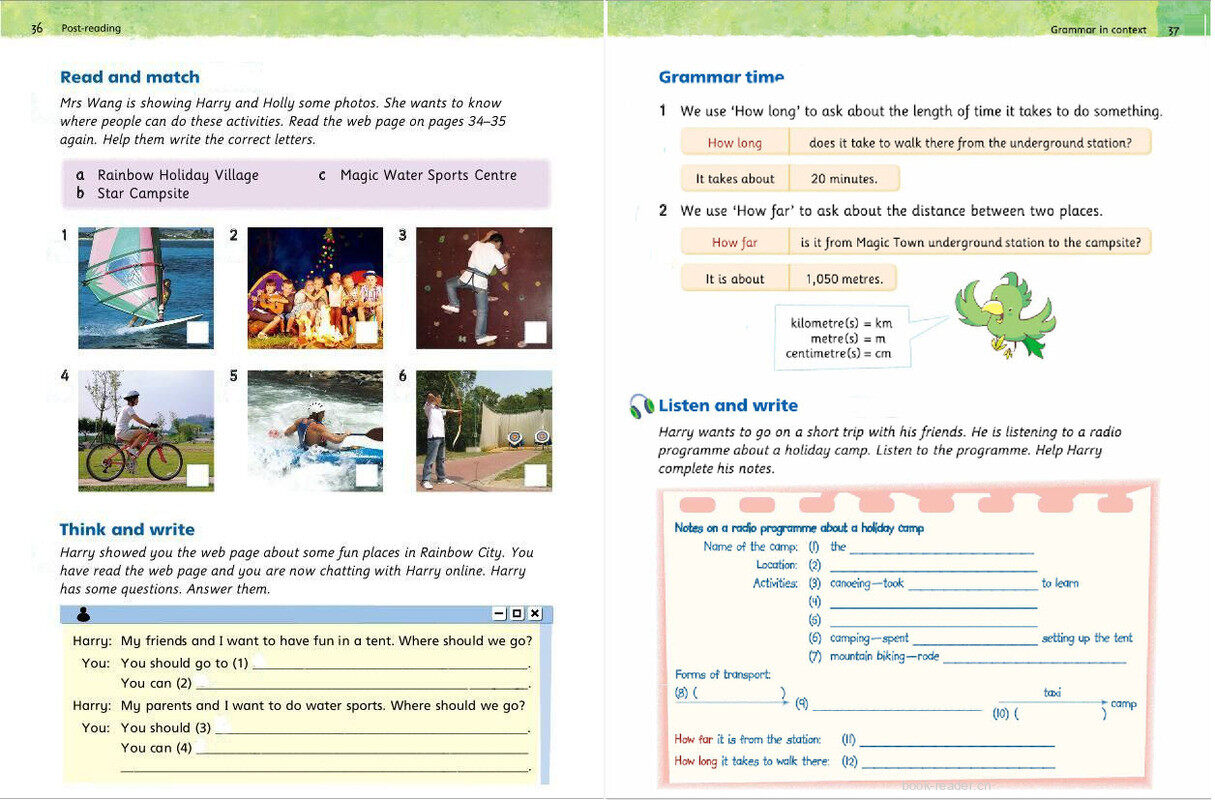Viewport: 1215px width, 800px height.
Task: Click the 'Grammar time' heading
Action: tap(721, 77)
